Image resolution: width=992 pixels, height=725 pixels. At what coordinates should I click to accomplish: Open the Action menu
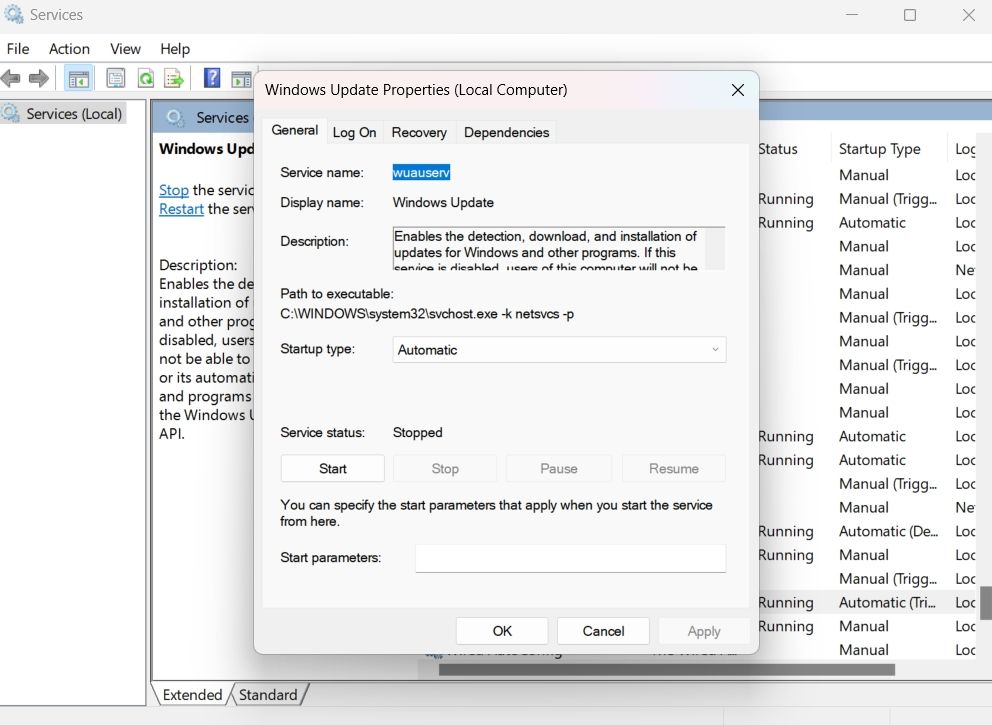click(69, 49)
